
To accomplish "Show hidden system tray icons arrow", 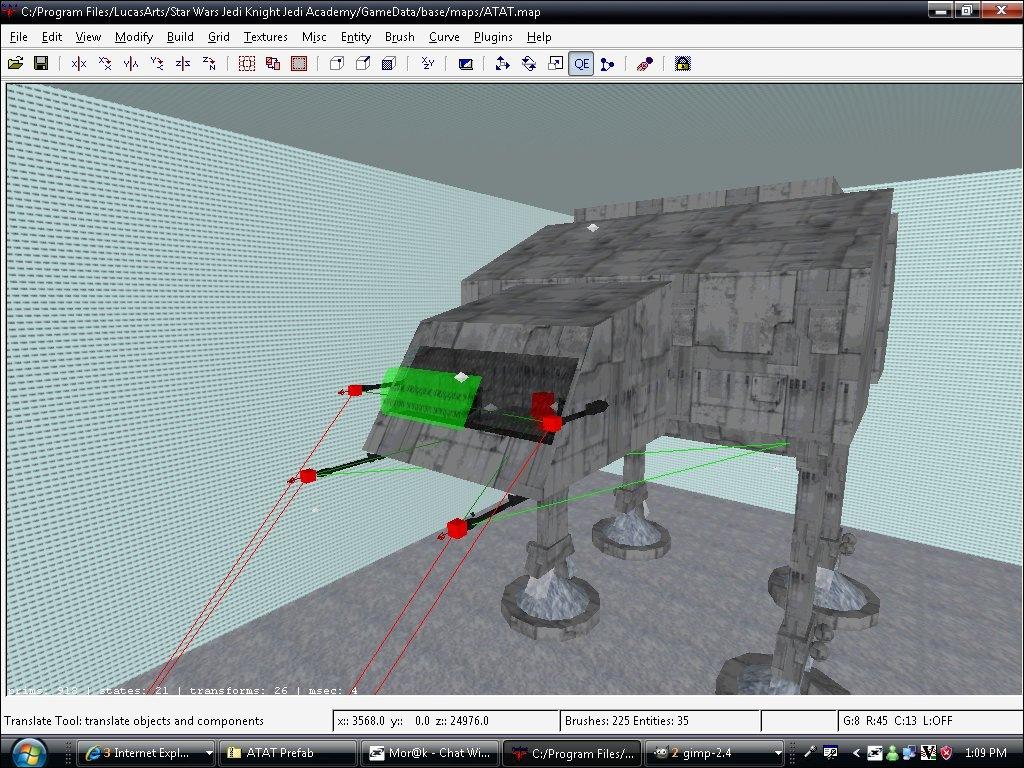I will (857, 753).
